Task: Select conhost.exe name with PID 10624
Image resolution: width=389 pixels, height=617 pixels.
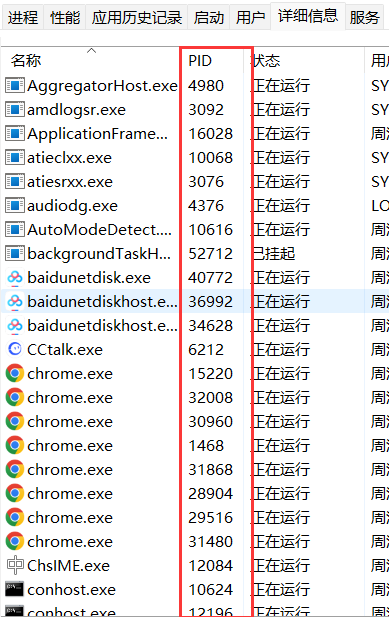Action: pos(72,590)
